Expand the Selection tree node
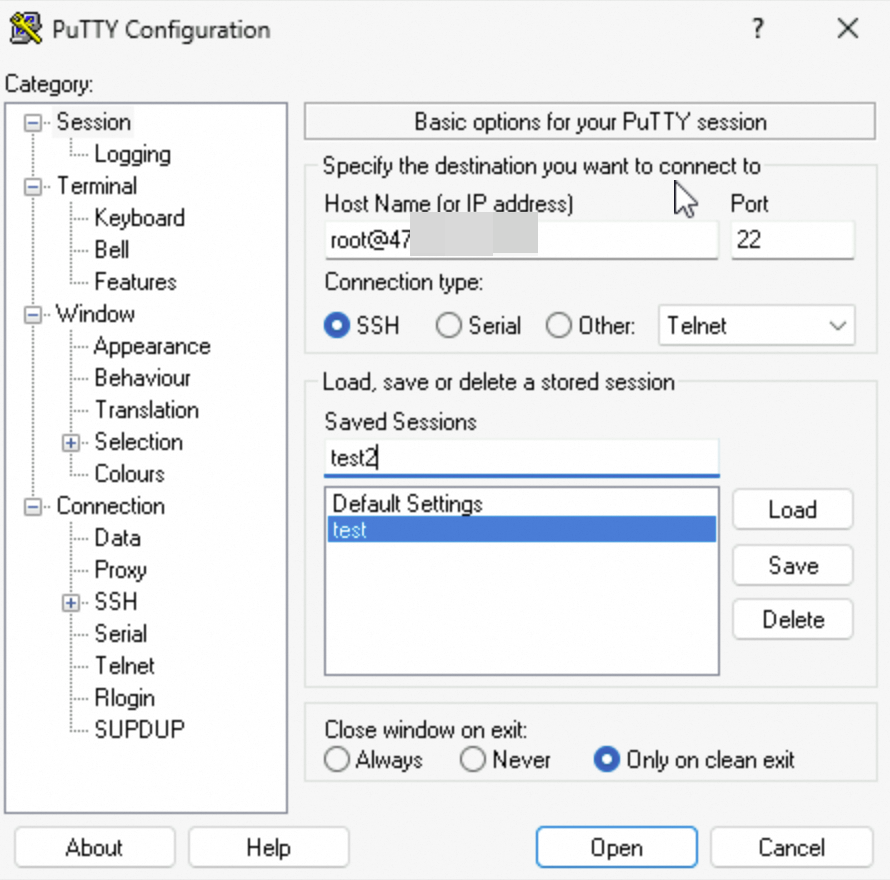The width and height of the screenshot is (890, 880). pos(71,442)
